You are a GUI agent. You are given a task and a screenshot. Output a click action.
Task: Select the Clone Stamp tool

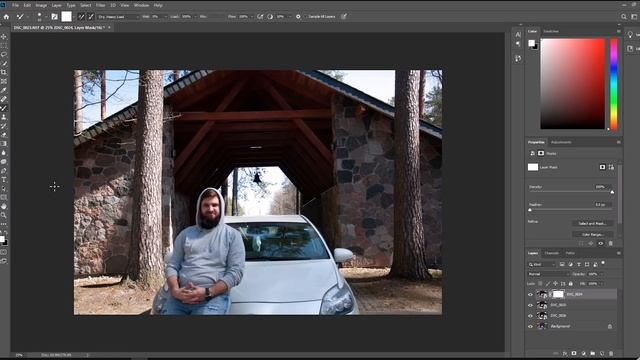tap(4, 117)
